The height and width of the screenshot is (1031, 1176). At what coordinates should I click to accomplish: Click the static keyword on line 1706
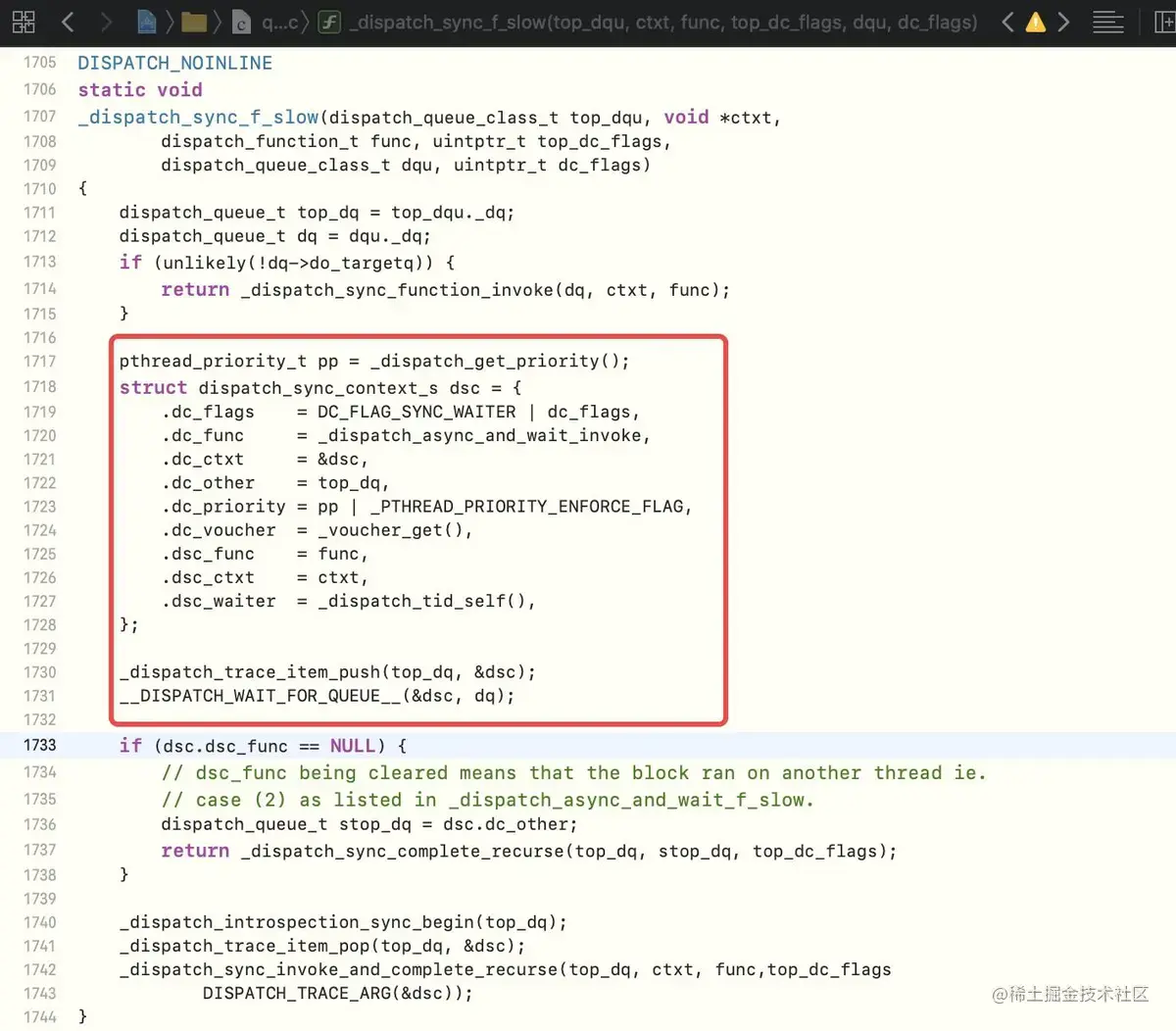pos(112,90)
